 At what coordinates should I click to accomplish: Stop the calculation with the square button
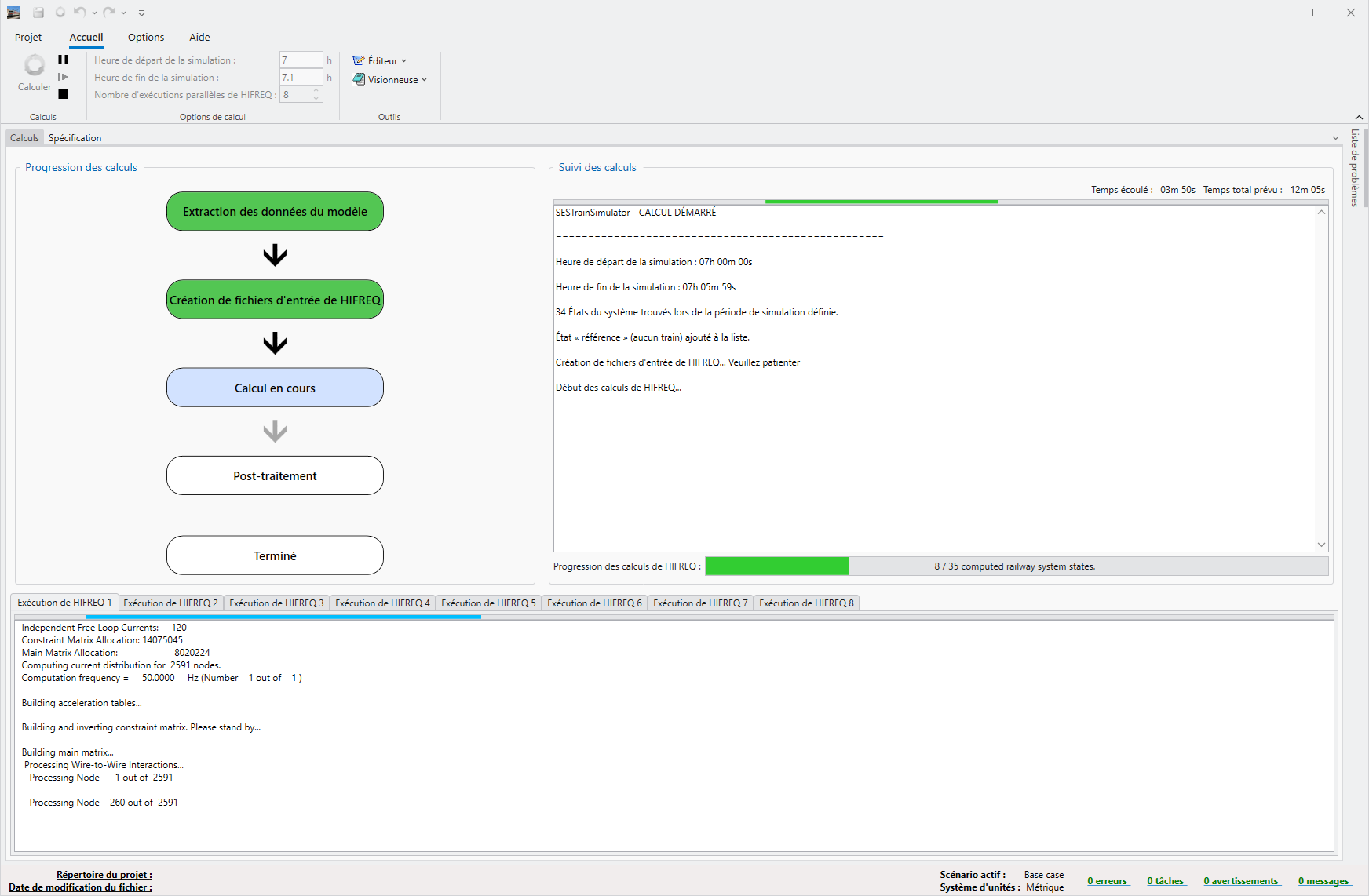coord(63,94)
